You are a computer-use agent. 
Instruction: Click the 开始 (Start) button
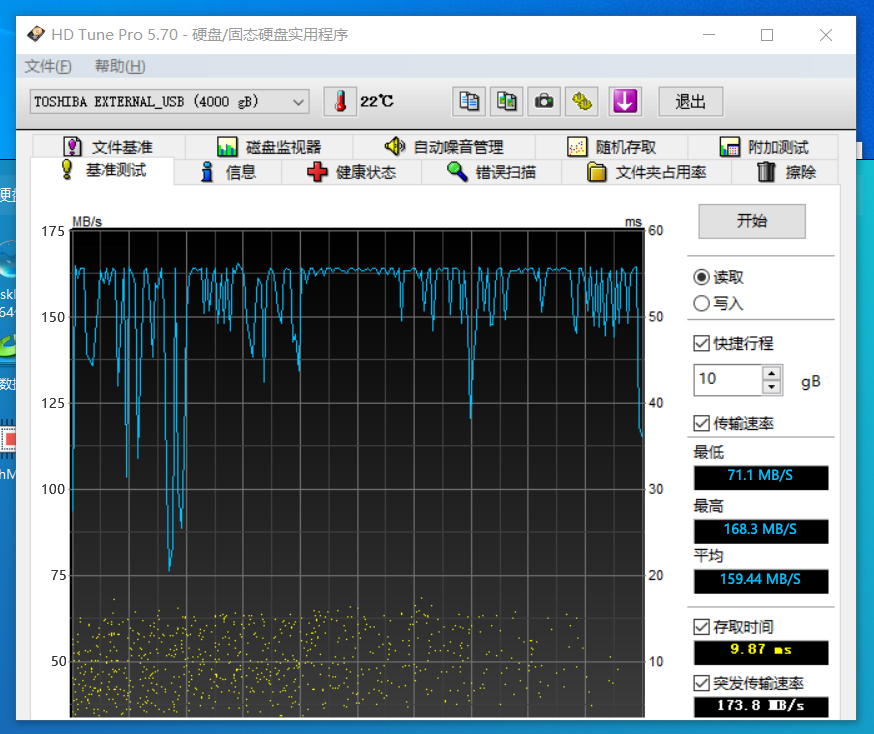click(751, 221)
